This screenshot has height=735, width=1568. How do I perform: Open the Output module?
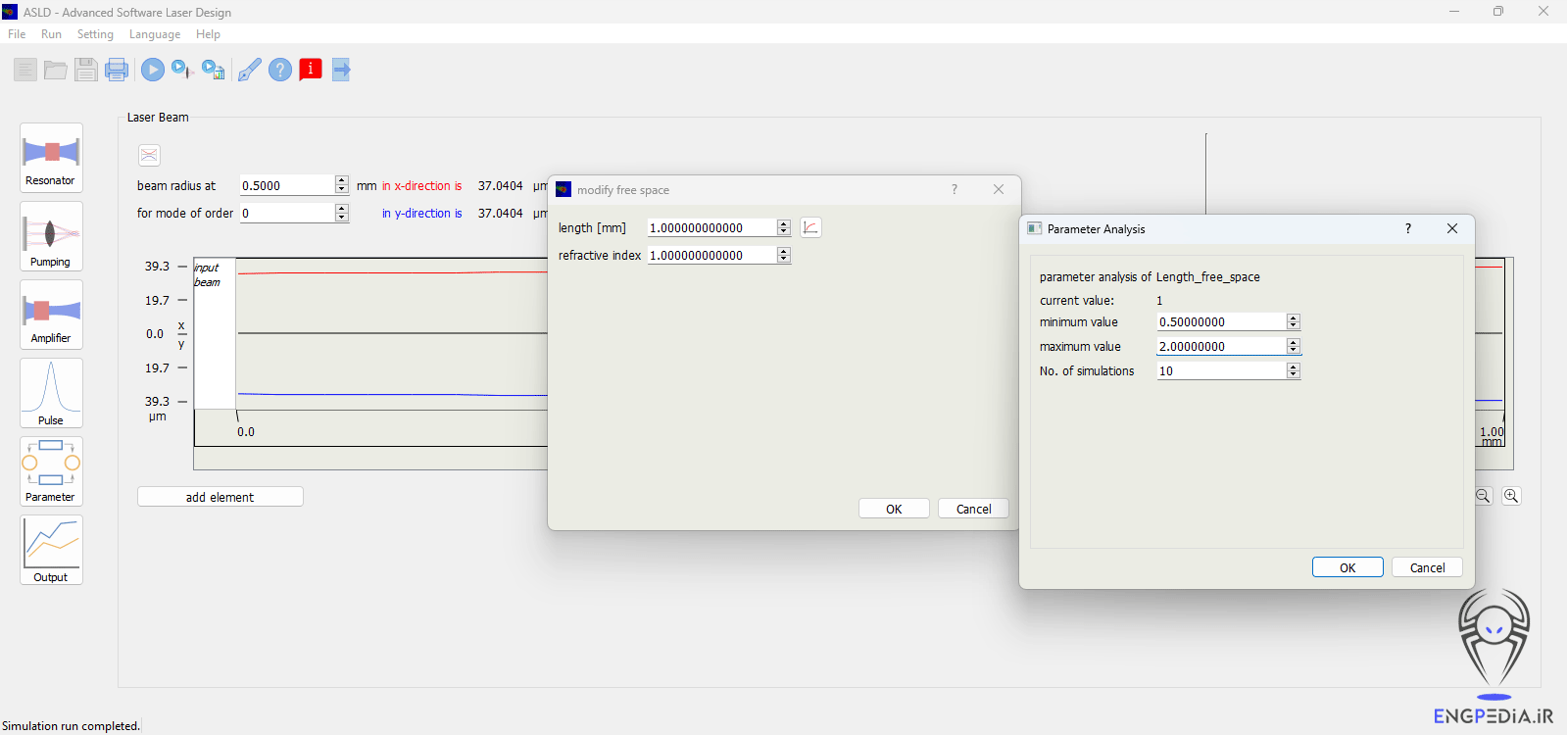tap(51, 550)
